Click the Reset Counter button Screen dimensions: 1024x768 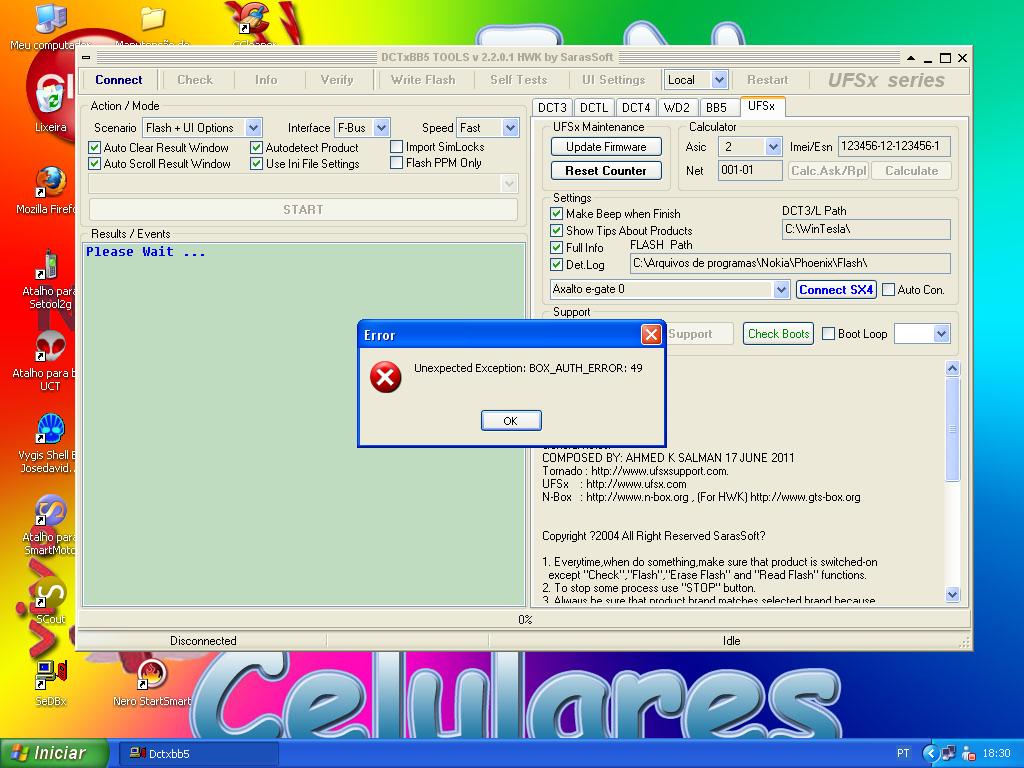[606, 170]
